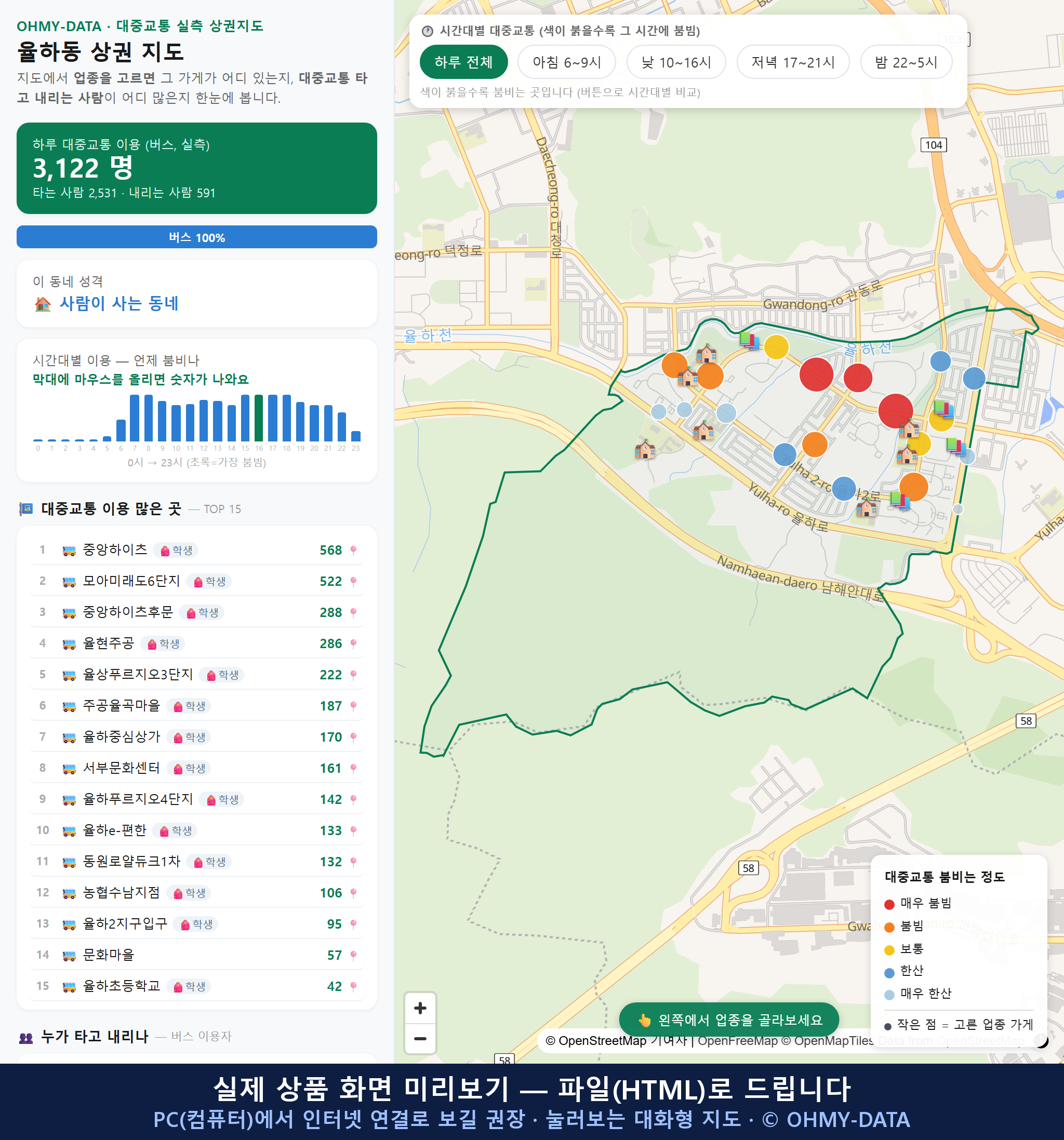Click the bus icon beside 농협수남지점
Image resolution: width=1064 pixels, height=1140 pixels.
[69, 893]
